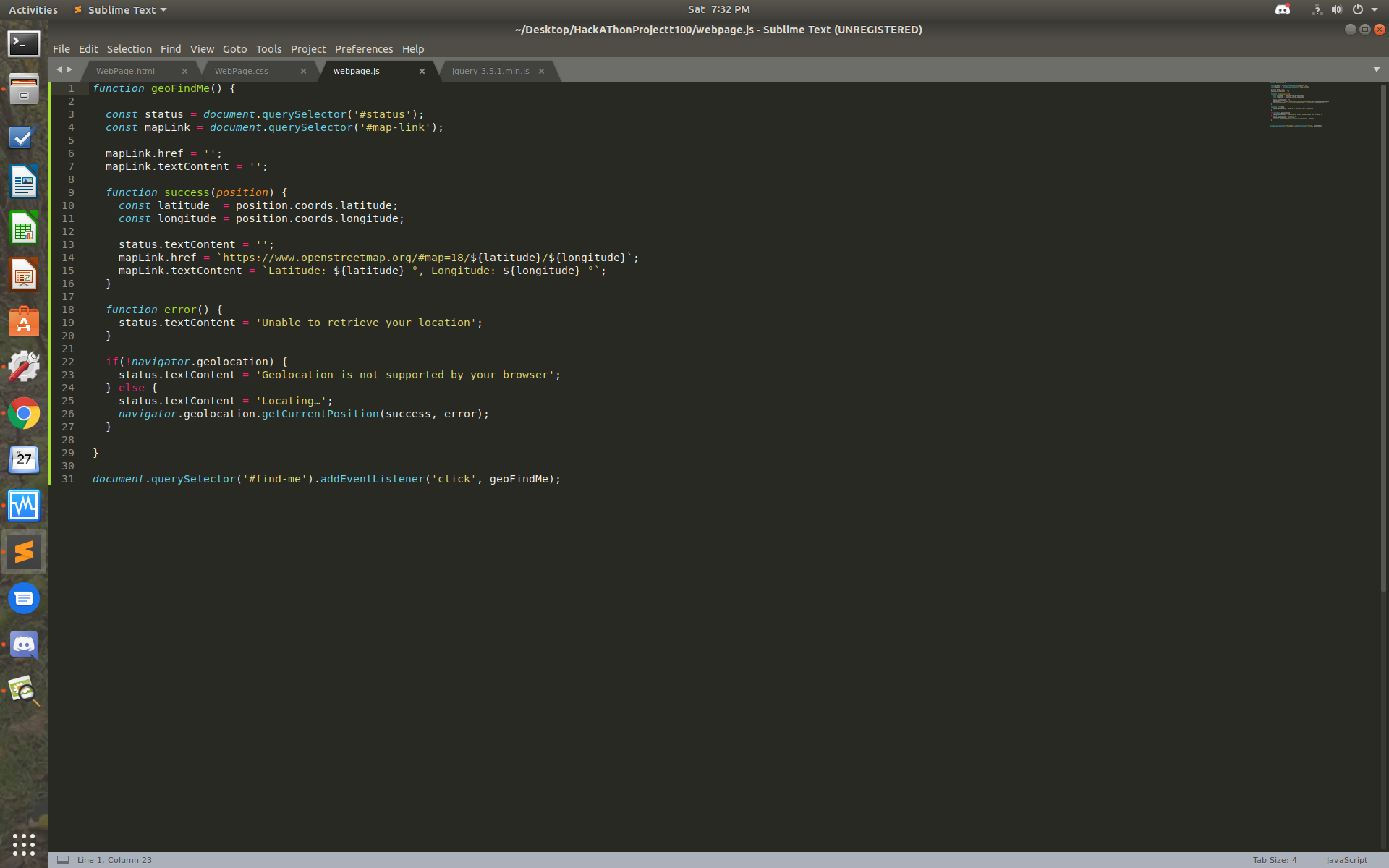Click the tab-history forward arrow
Viewport: 1389px width, 868px height.
pos(69,69)
